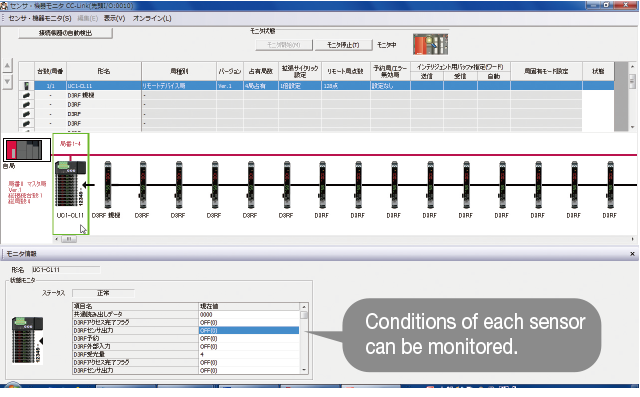This screenshot has height=397, width=640.
Task: Click the 受信 sub-column header
Action: (x=460, y=76)
